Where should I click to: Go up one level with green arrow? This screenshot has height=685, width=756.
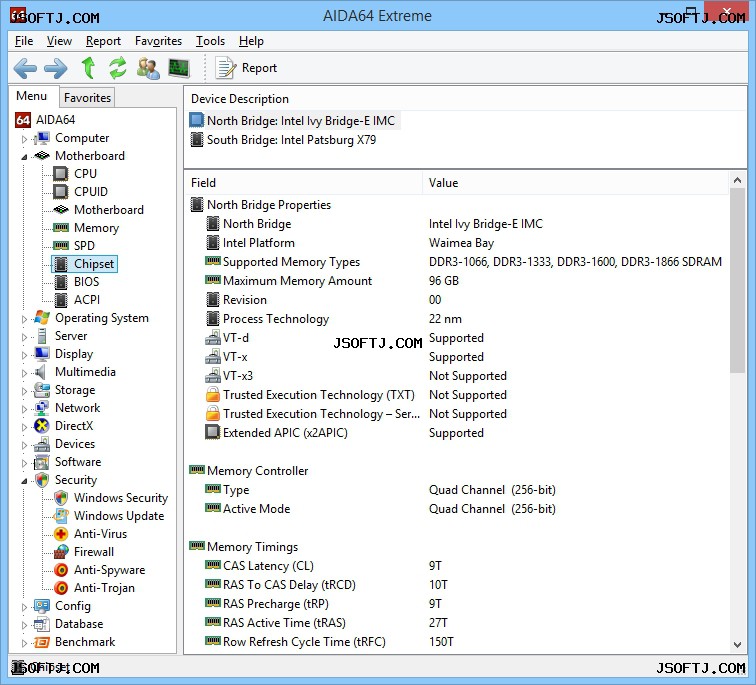[x=88, y=67]
